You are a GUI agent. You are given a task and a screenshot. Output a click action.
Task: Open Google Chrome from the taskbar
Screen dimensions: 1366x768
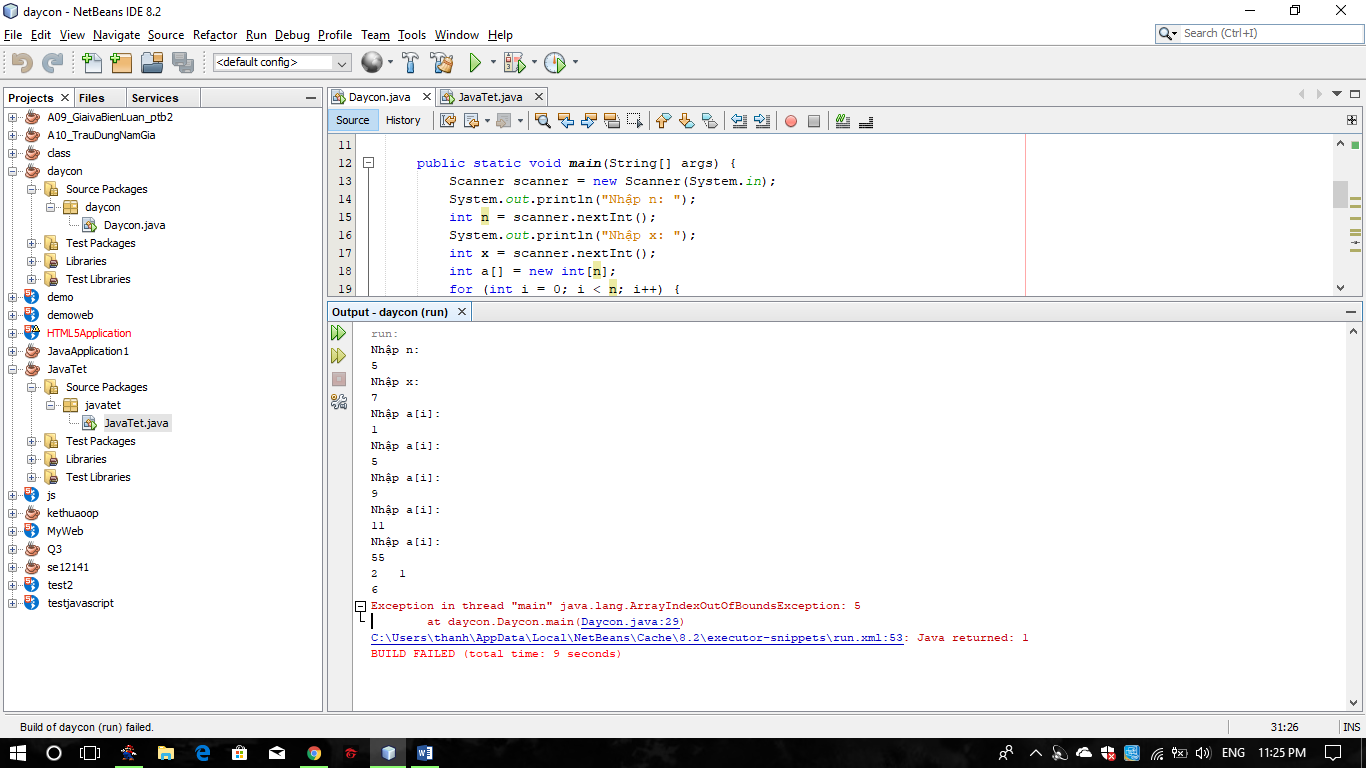314,753
